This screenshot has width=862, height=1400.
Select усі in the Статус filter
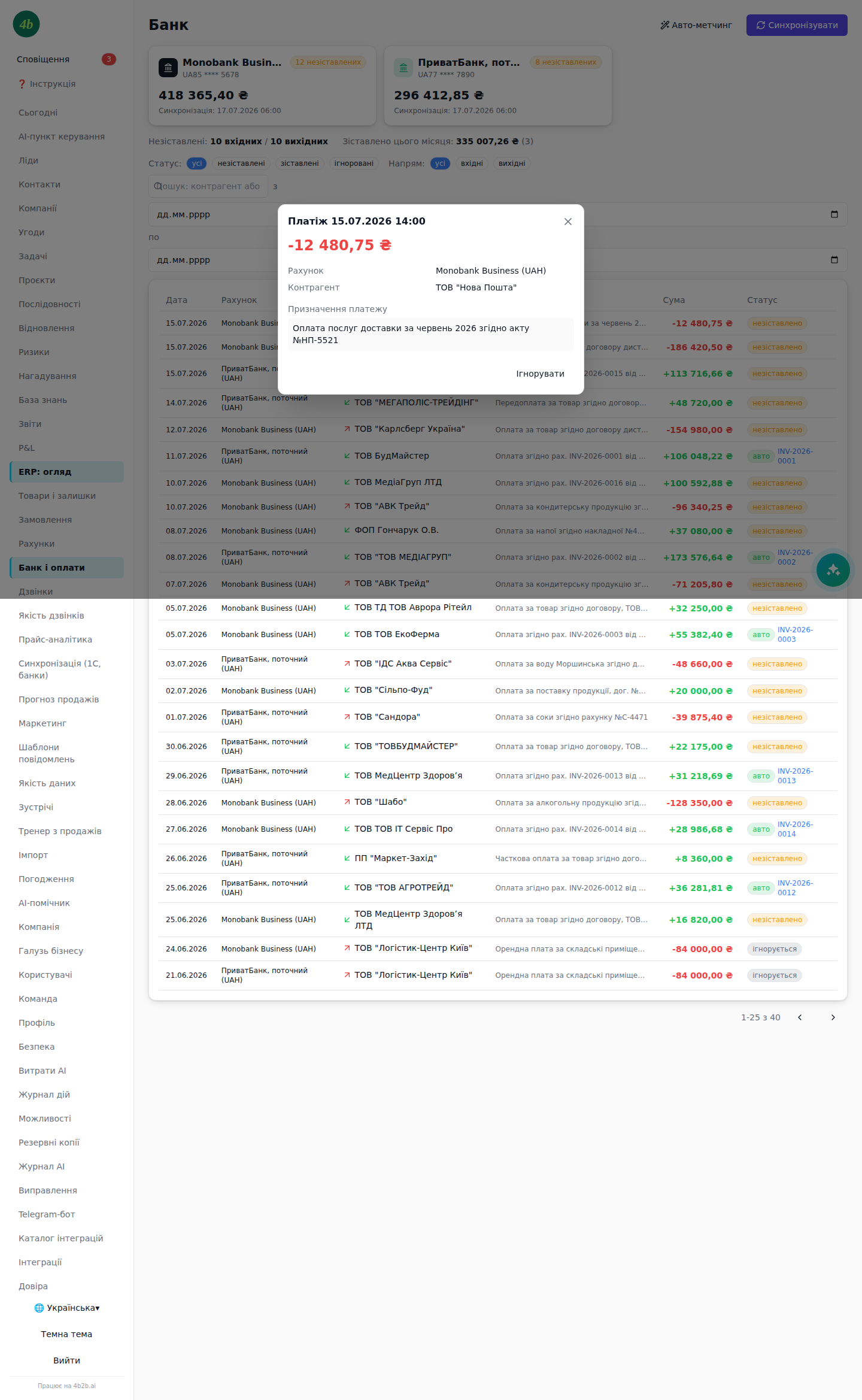pyautogui.click(x=197, y=163)
